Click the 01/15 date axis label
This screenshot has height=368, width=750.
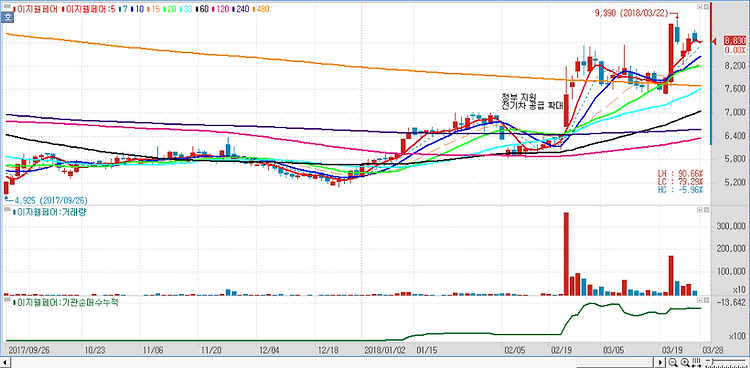pyautogui.click(x=427, y=349)
